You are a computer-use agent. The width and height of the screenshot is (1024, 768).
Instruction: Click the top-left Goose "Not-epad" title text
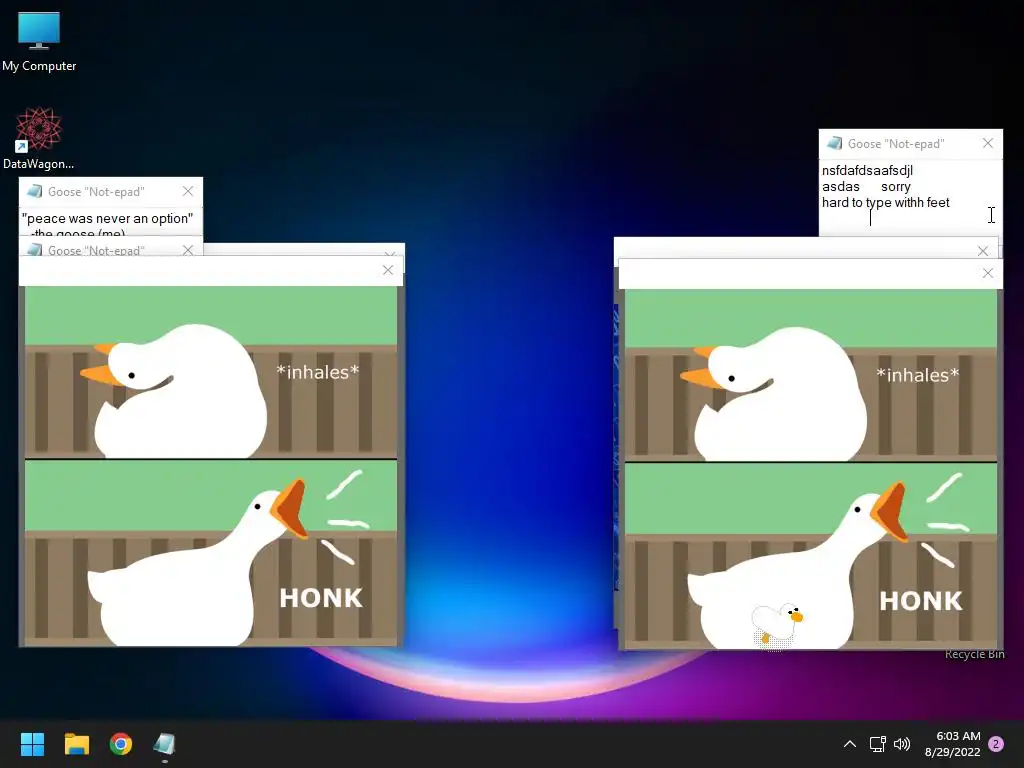coord(96,192)
